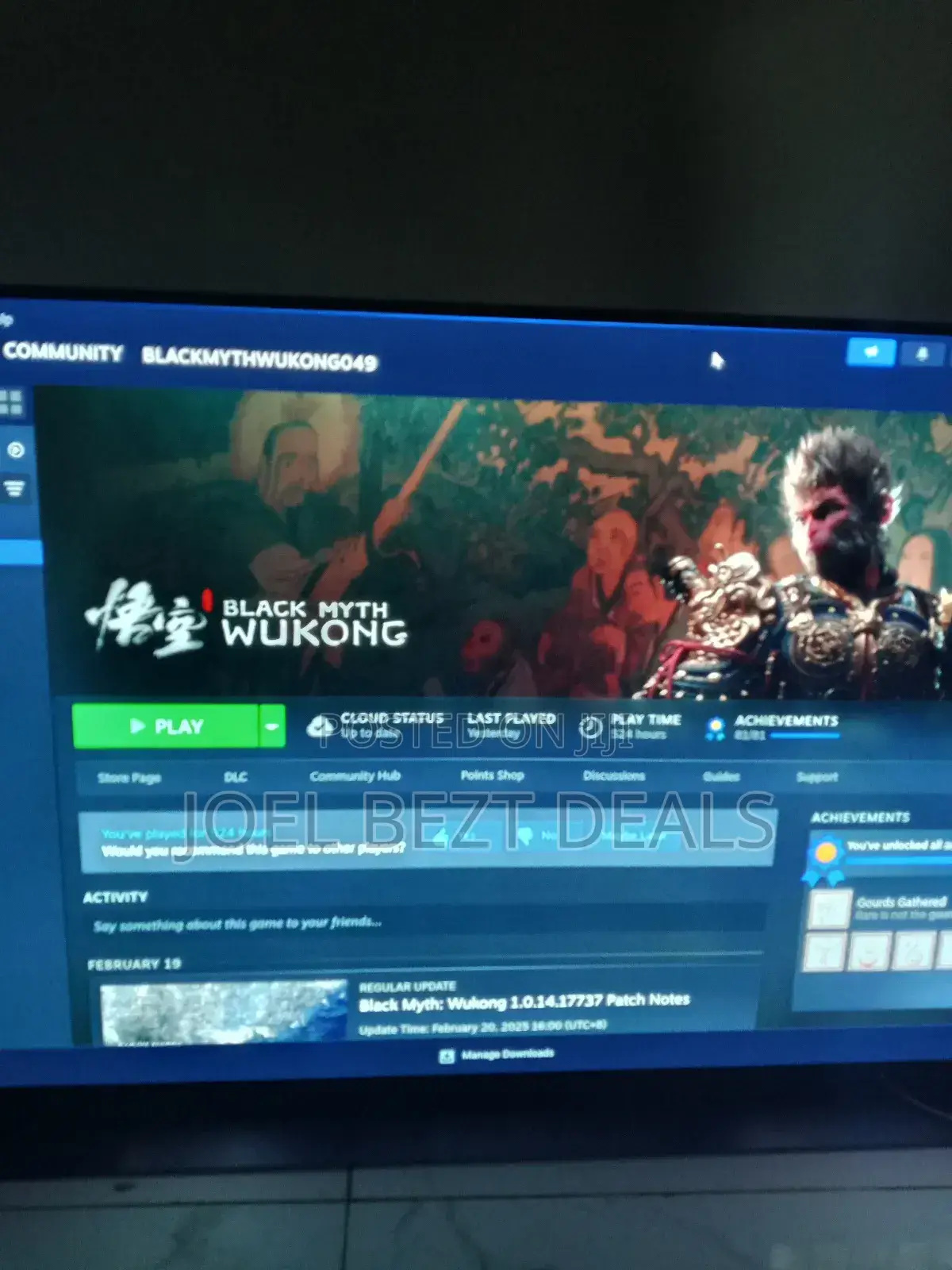This screenshot has width=952, height=1270.
Task: Open the Wukong 1.0.14.17737 Patch Notes link
Action: pyautogui.click(x=524, y=1003)
